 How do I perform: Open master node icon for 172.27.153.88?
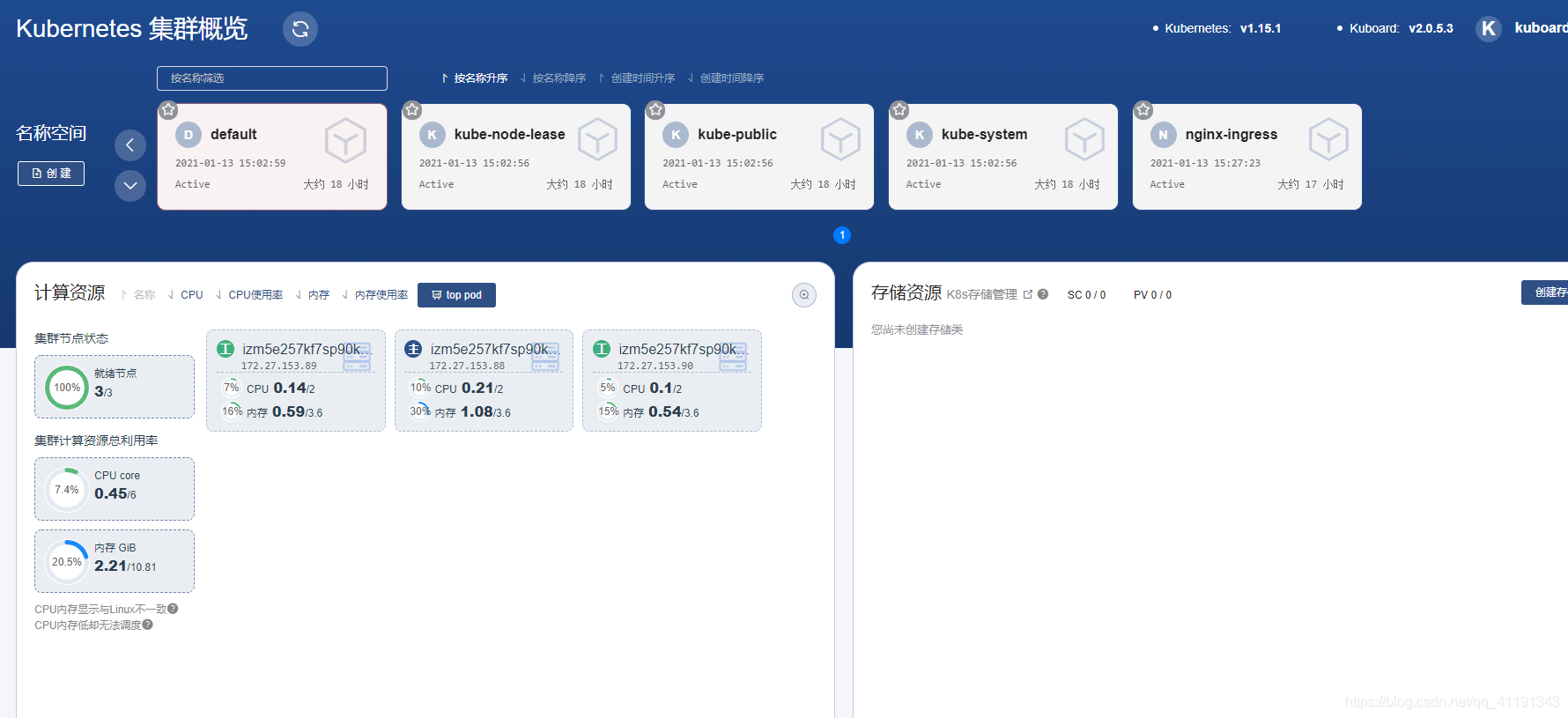pyautogui.click(x=413, y=349)
